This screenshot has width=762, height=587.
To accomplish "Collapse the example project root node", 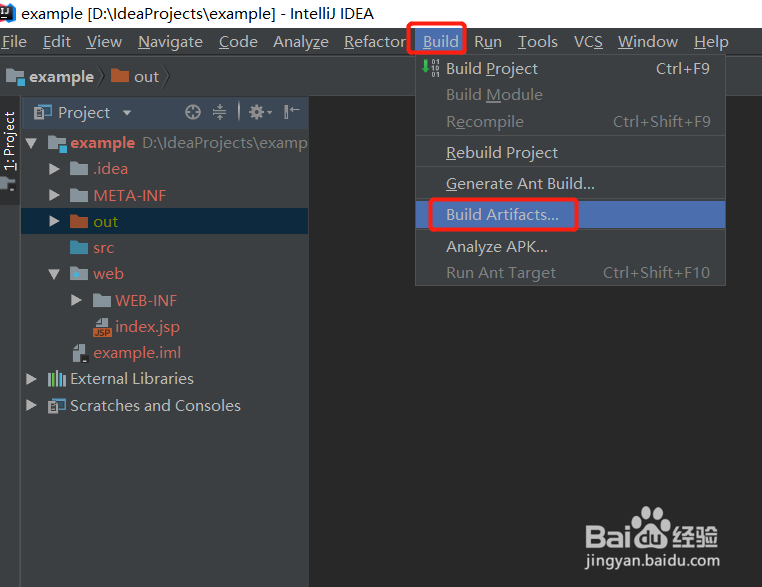I will pyautogui.click(x=32, y=143).
